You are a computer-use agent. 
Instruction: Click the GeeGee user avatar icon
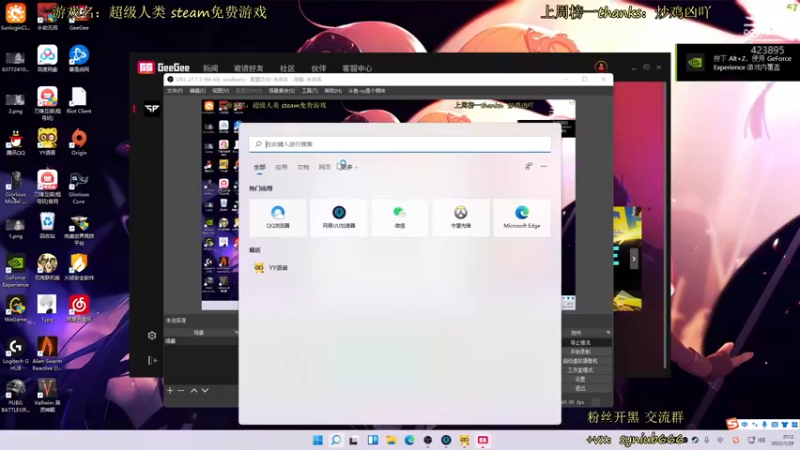[601, 67]
